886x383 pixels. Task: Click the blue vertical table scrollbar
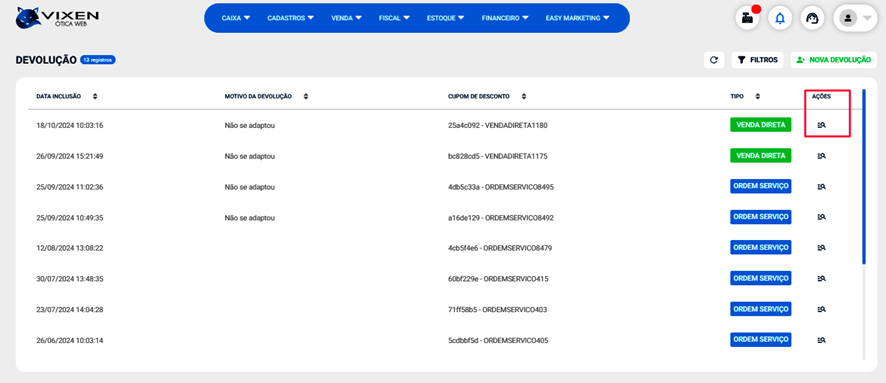click(863, 176)
